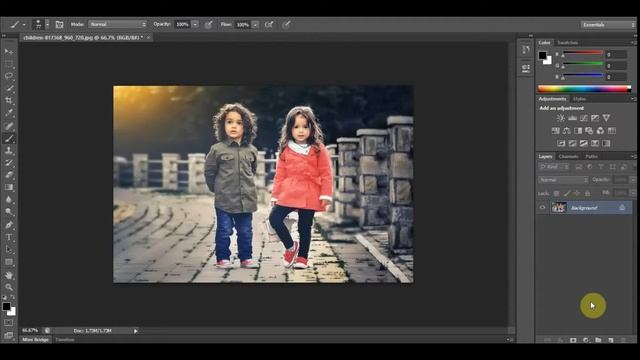Viewport: 640px width, 360px height.
Task: Select the Eyedropper tool
Action: coord(9,113)
